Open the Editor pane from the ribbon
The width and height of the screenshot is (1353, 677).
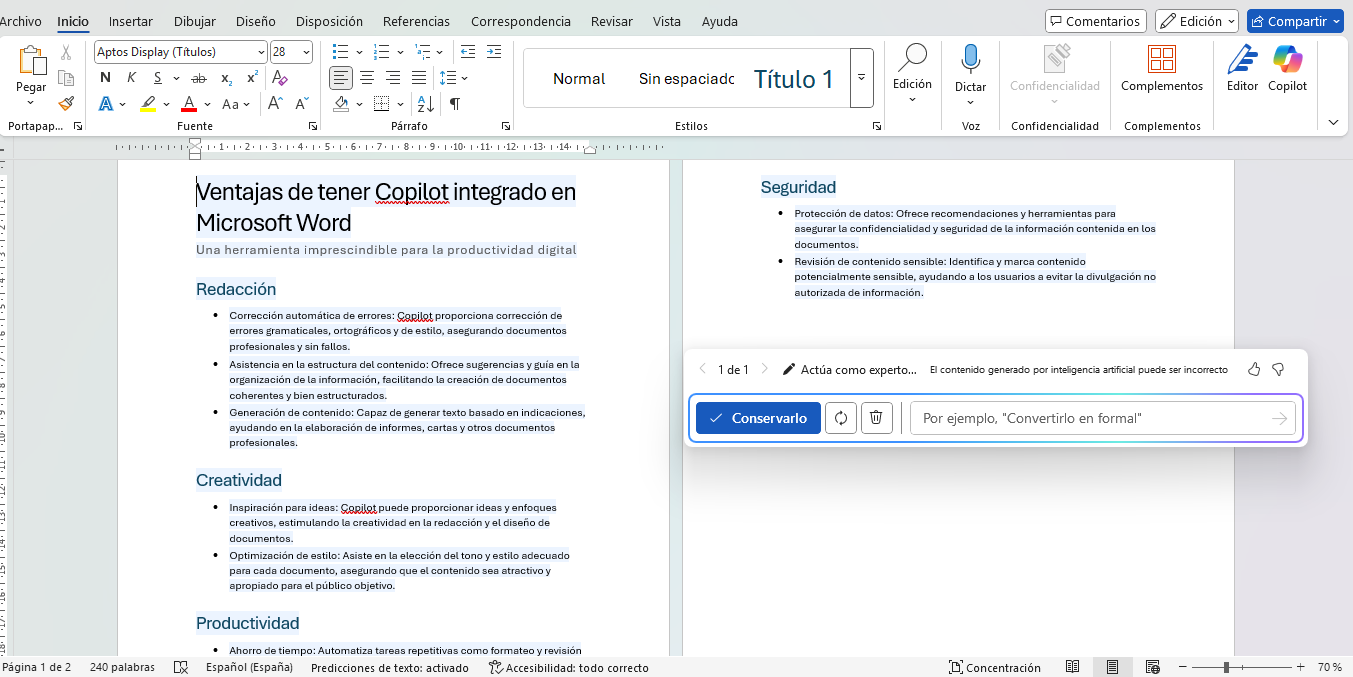pos(1242,69)
